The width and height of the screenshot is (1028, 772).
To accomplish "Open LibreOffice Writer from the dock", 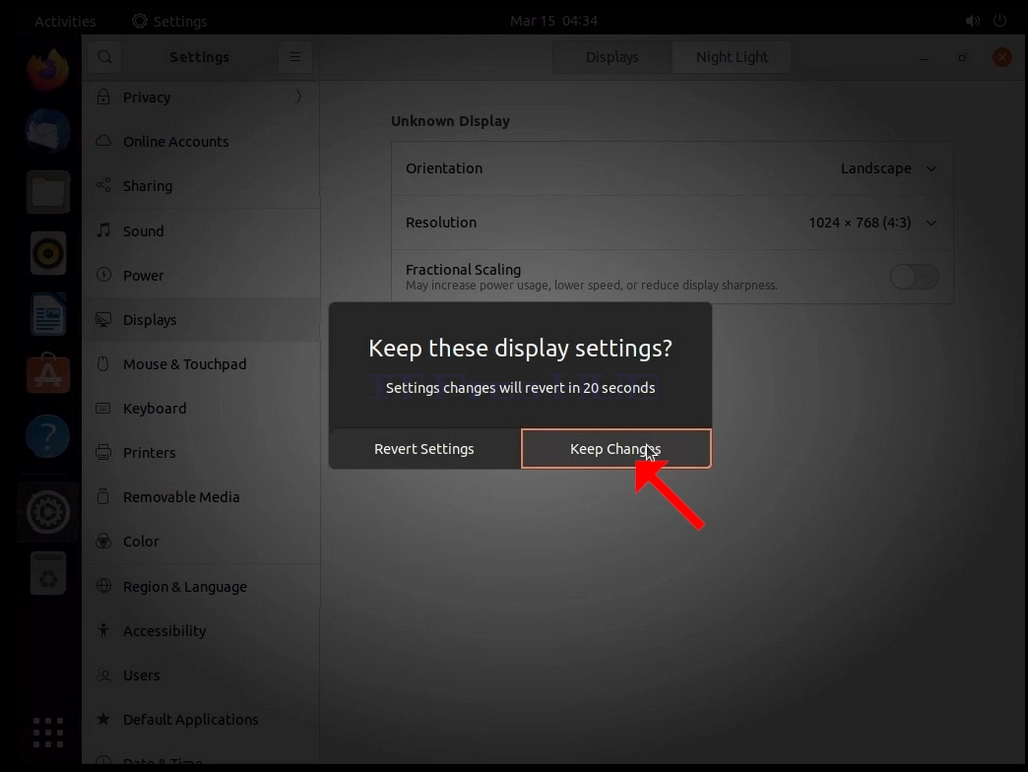I will click(48, 314).
